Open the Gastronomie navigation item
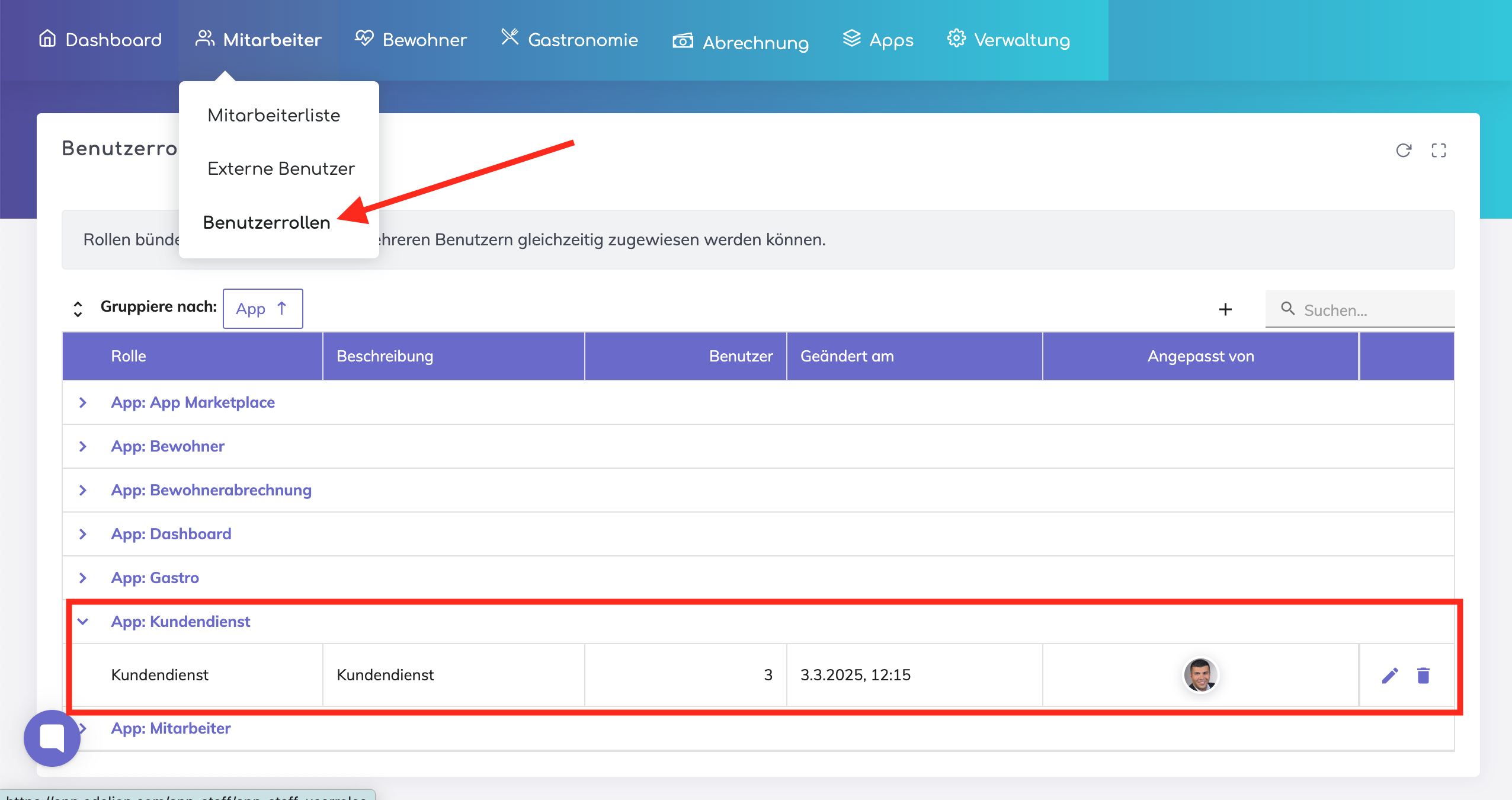The image size is (1512, 800). [x=570, y=40]
